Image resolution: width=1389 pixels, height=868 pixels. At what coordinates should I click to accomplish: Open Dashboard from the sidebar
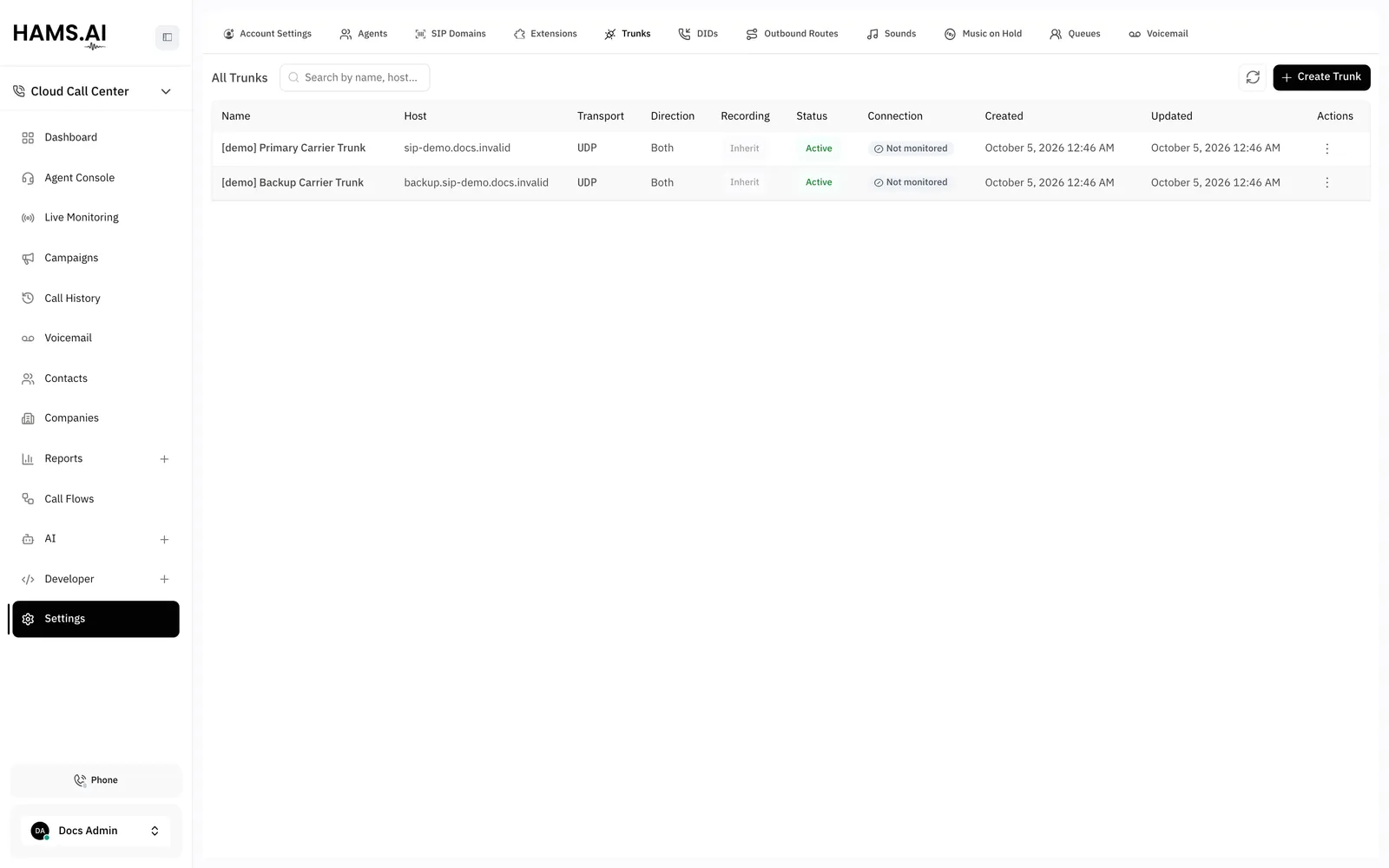coord(95,137)
